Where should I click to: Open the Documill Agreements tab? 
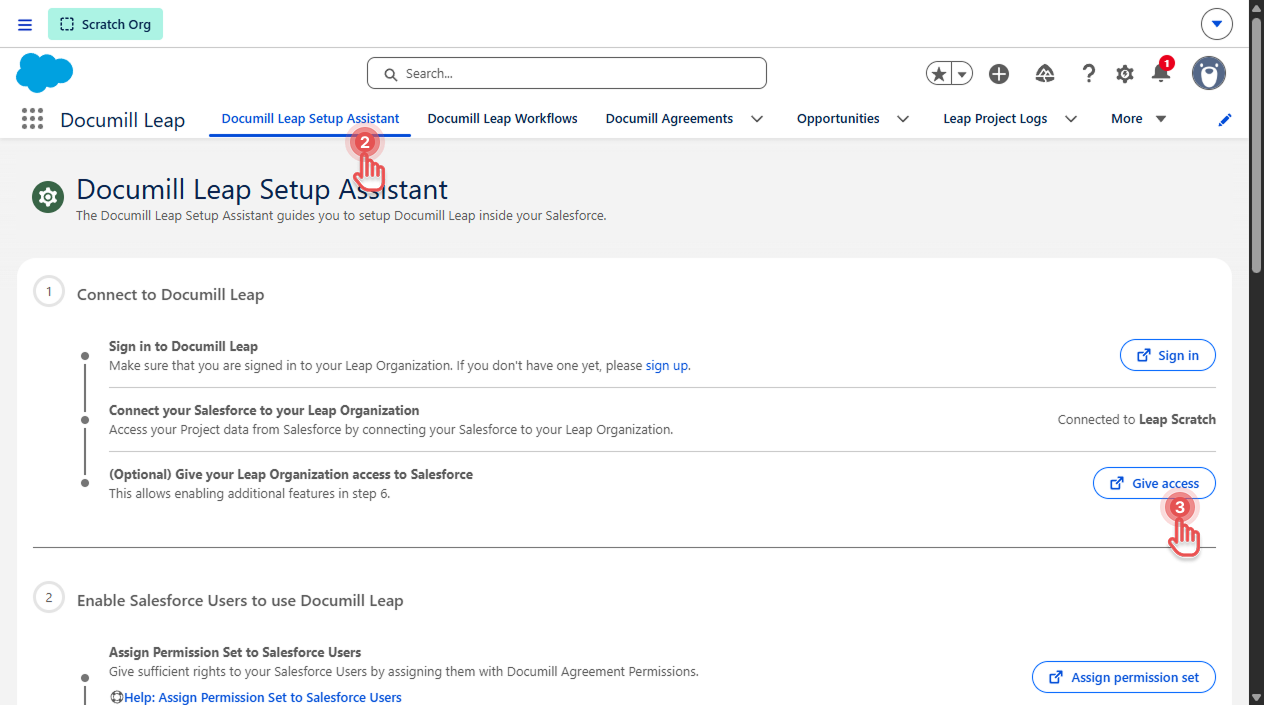tap(669, 118)
